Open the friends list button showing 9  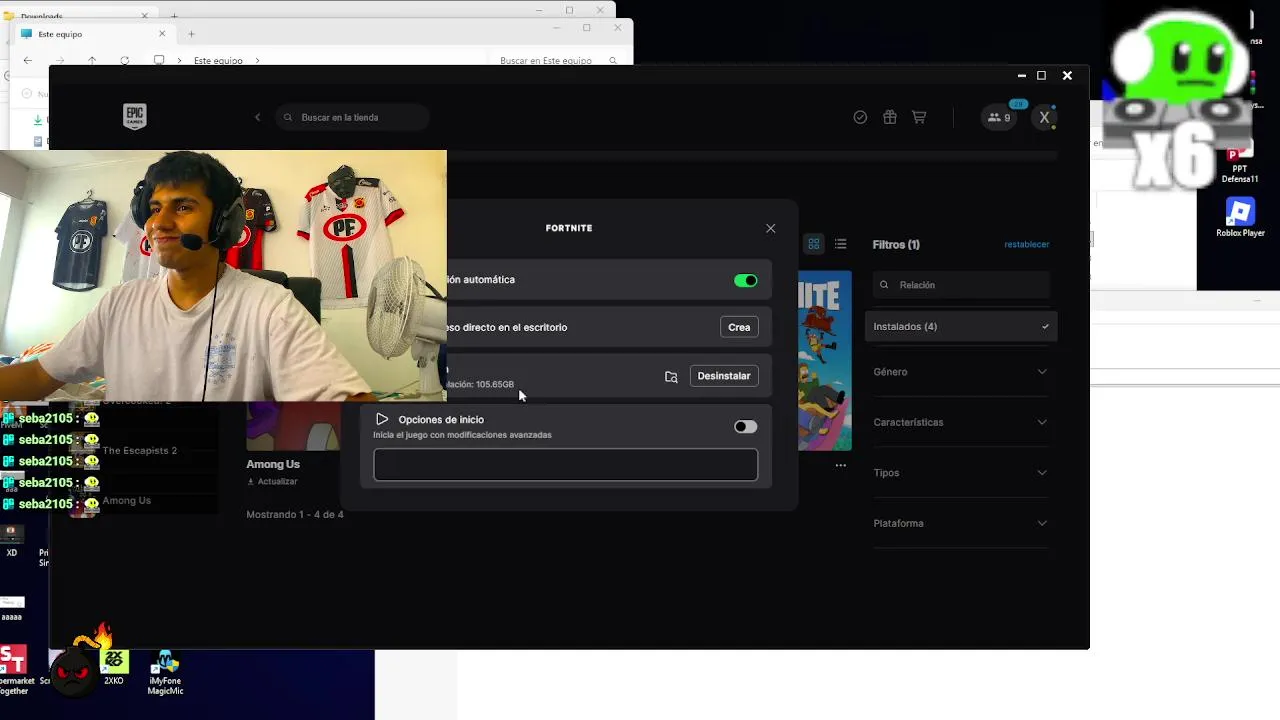999,117
